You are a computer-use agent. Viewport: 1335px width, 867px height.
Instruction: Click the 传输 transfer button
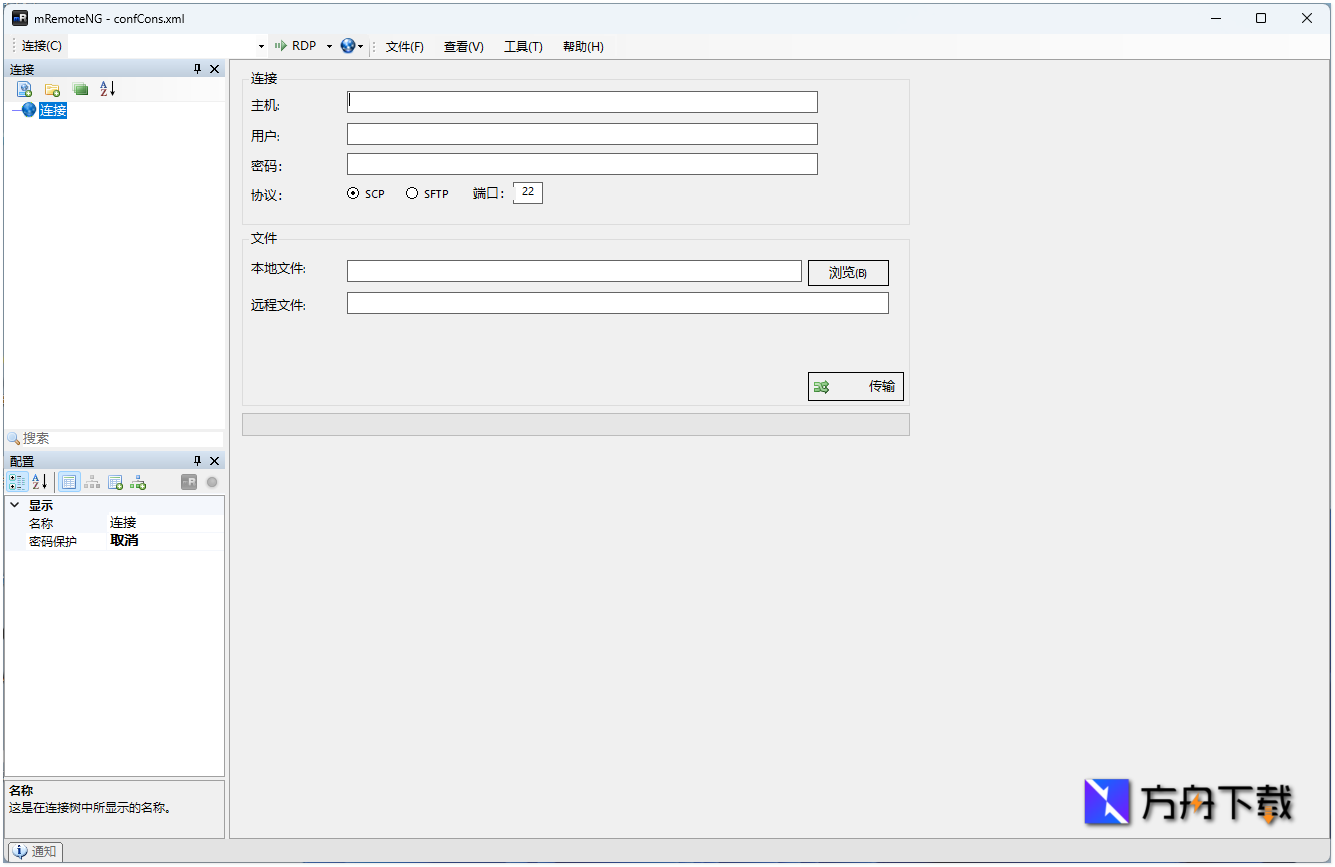856,387
